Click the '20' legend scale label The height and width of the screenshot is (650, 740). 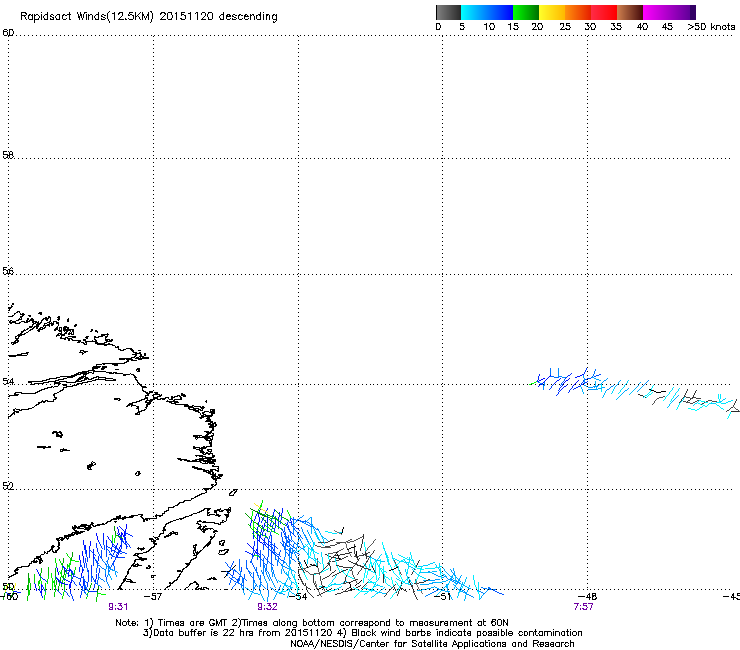(537, 27)
